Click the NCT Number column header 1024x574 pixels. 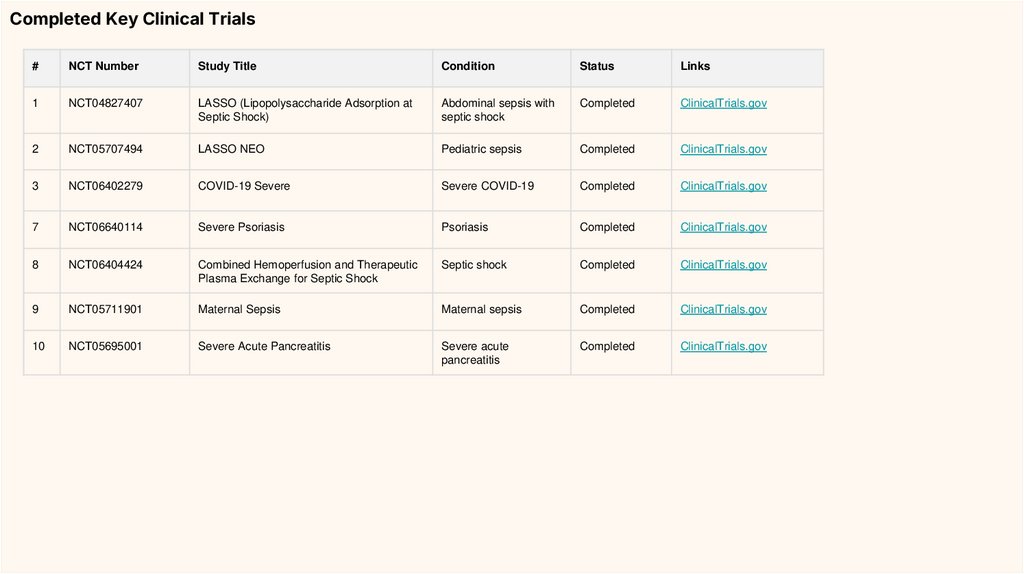click(103, 66)
